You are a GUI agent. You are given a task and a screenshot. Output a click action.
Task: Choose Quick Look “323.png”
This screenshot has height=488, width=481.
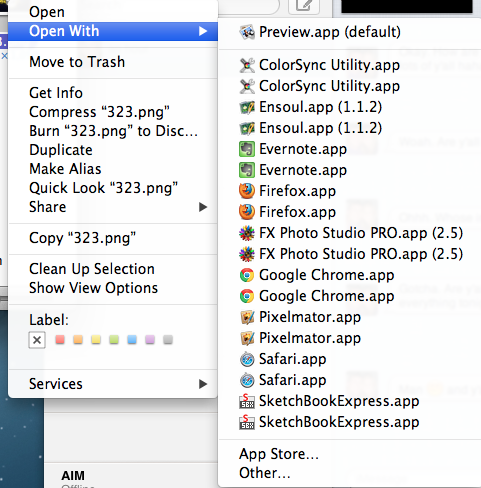(113, 188)
